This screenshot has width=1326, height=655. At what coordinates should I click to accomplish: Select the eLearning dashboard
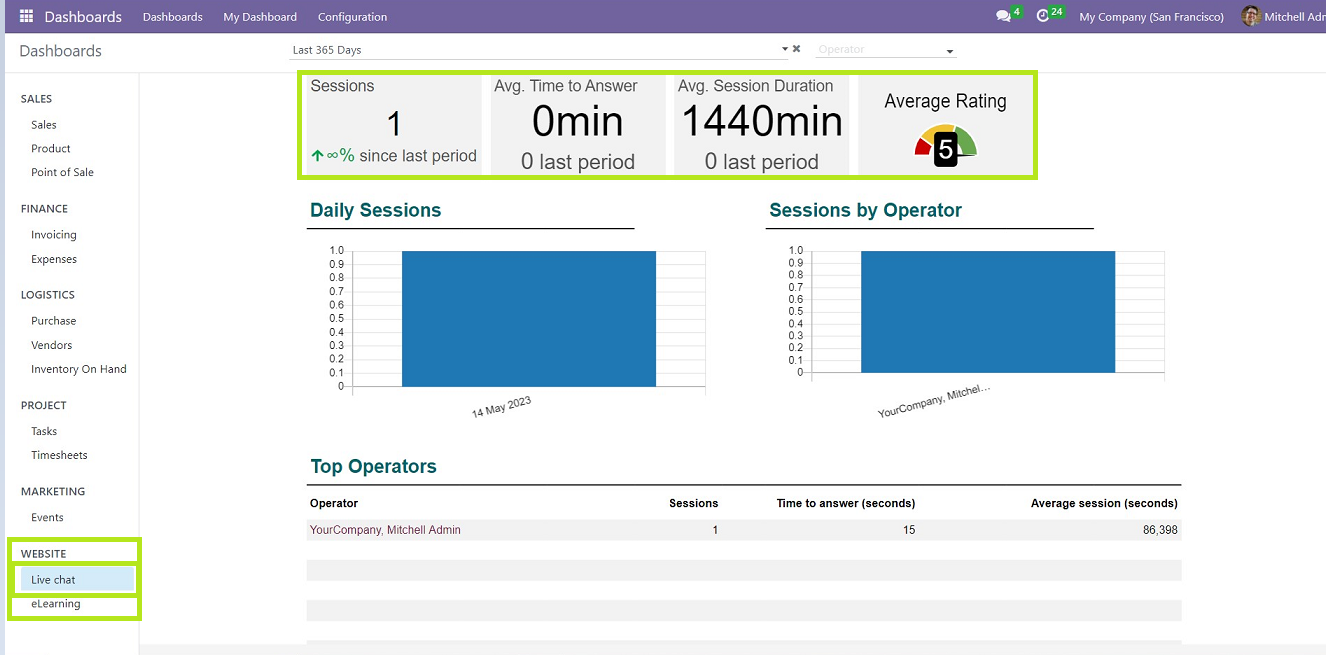(56, 604)
